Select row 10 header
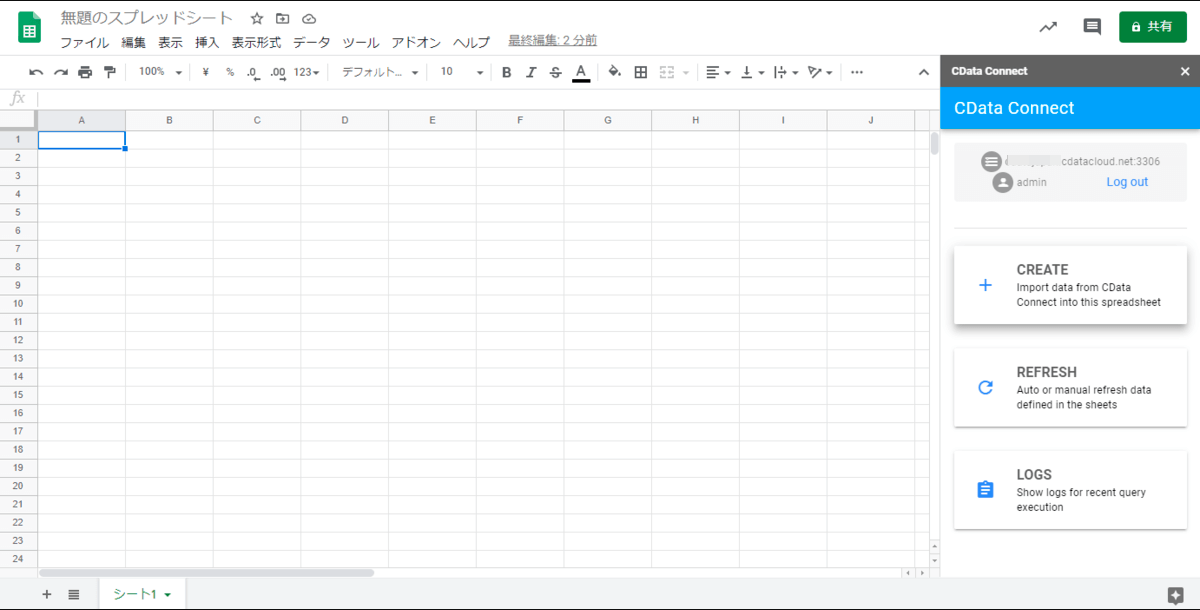This screenshot has height=610, width=1200. tap(18, 303)
